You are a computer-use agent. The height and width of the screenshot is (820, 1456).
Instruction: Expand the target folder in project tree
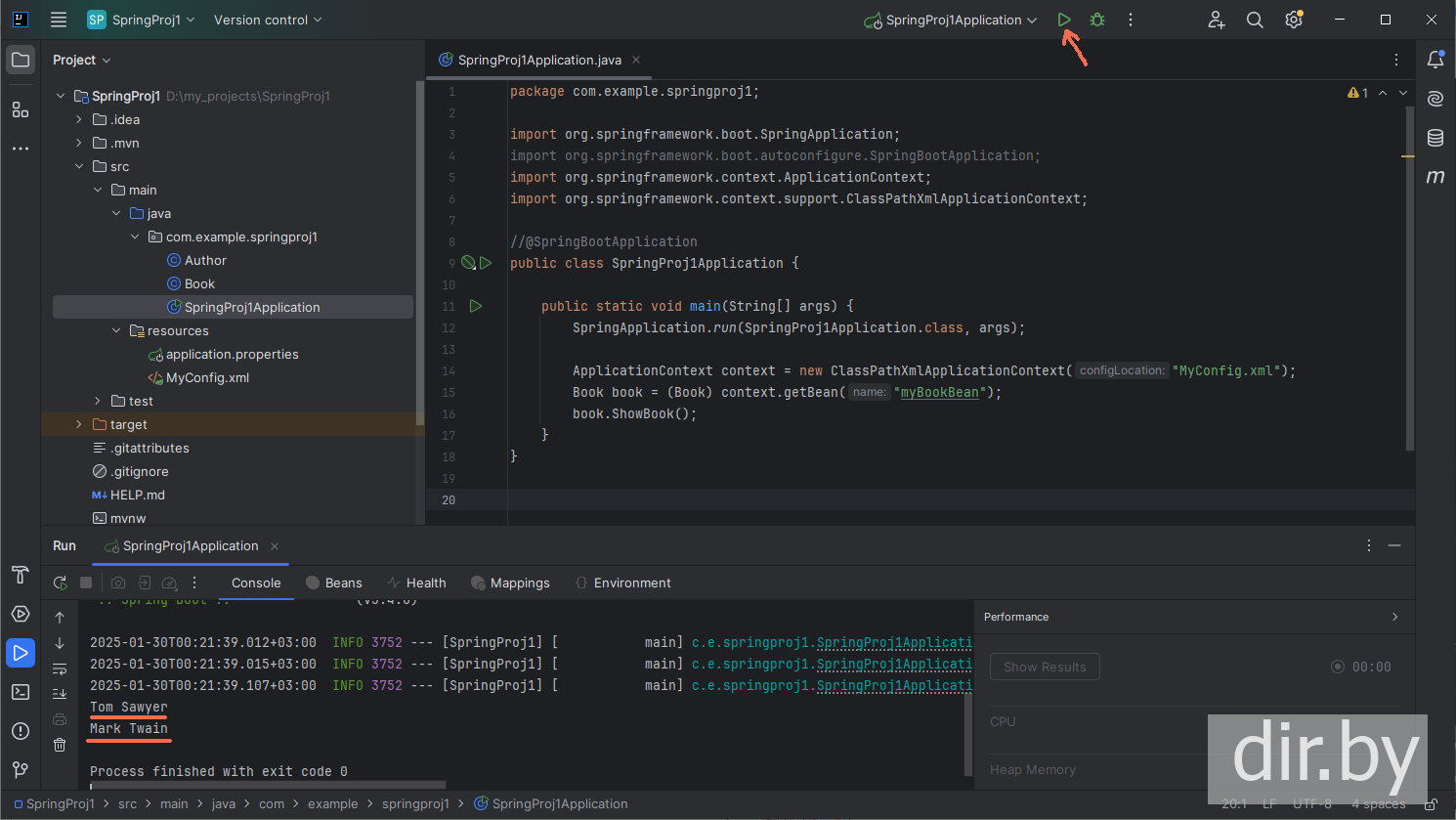[x=79, y=424]
